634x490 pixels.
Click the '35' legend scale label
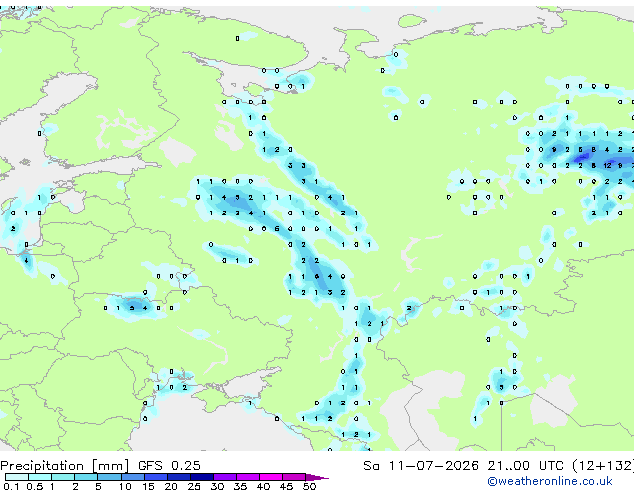[240, 486]
